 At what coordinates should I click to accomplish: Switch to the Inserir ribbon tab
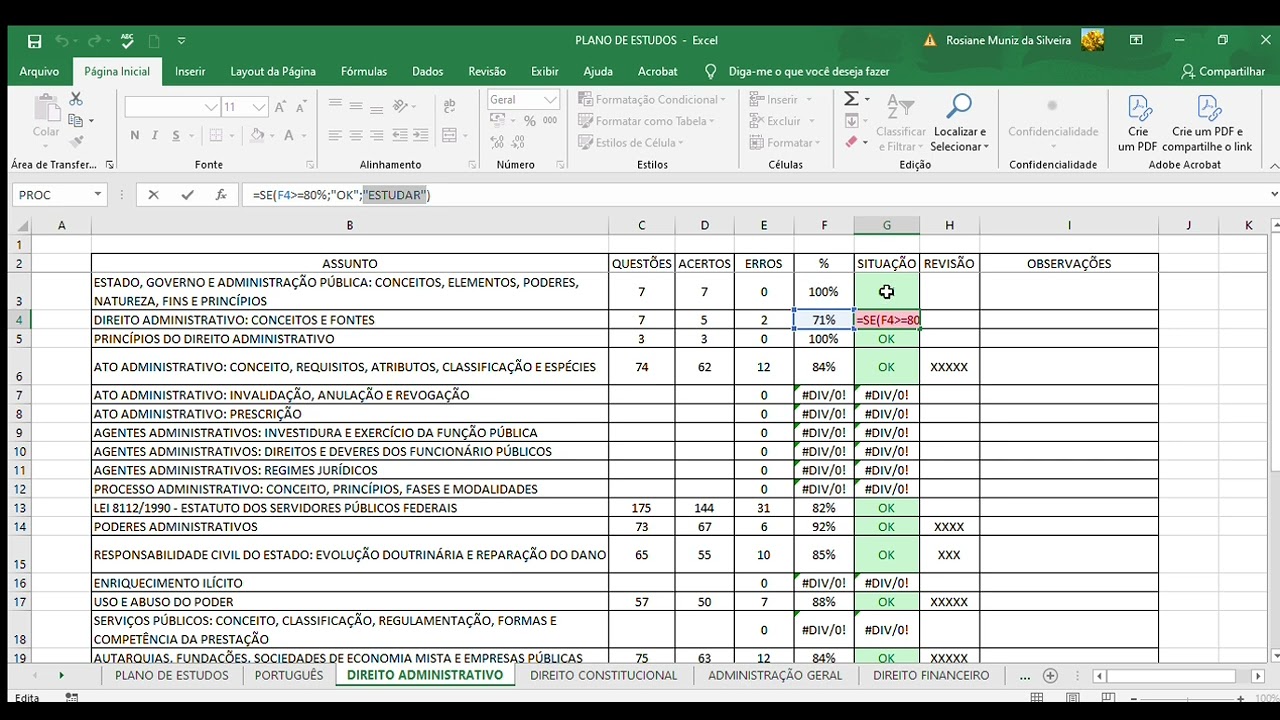pyautogui.click(x=190, y=71)
